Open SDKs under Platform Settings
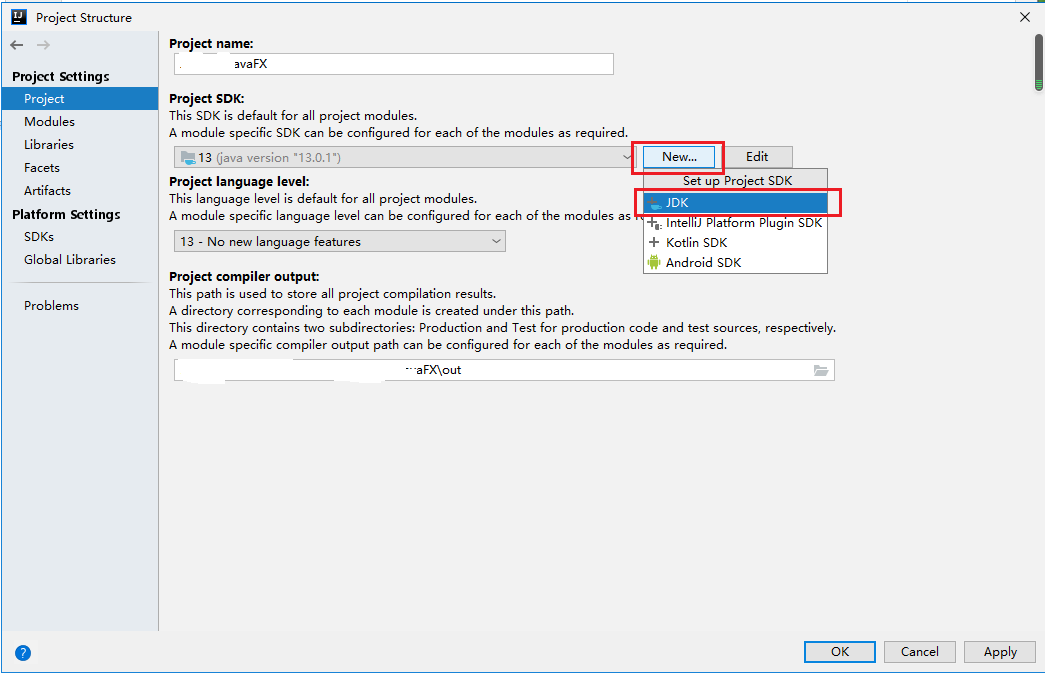This screenshot has width=1046, height=673. pos(80,237)
